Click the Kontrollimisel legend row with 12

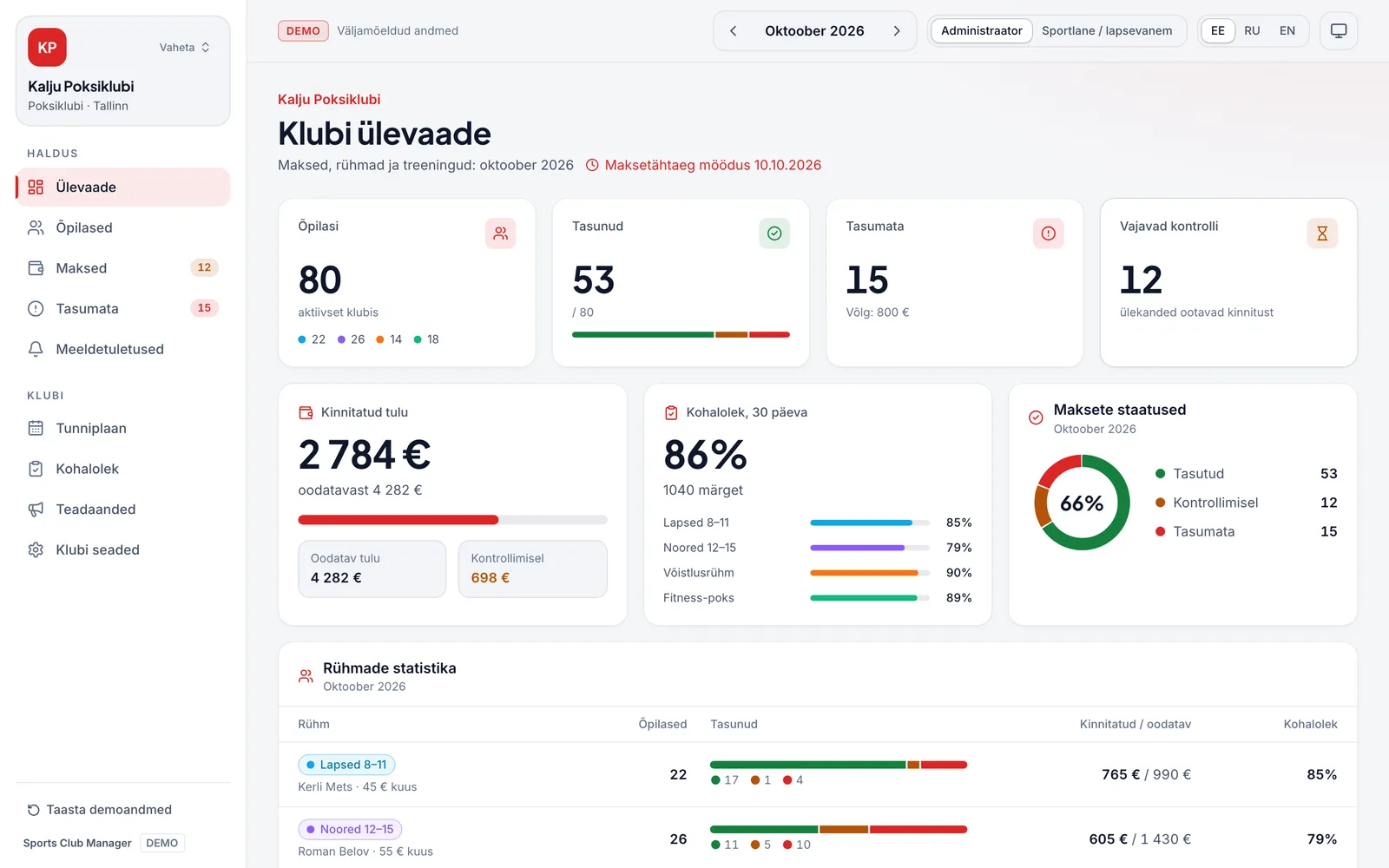(1247, 503)
